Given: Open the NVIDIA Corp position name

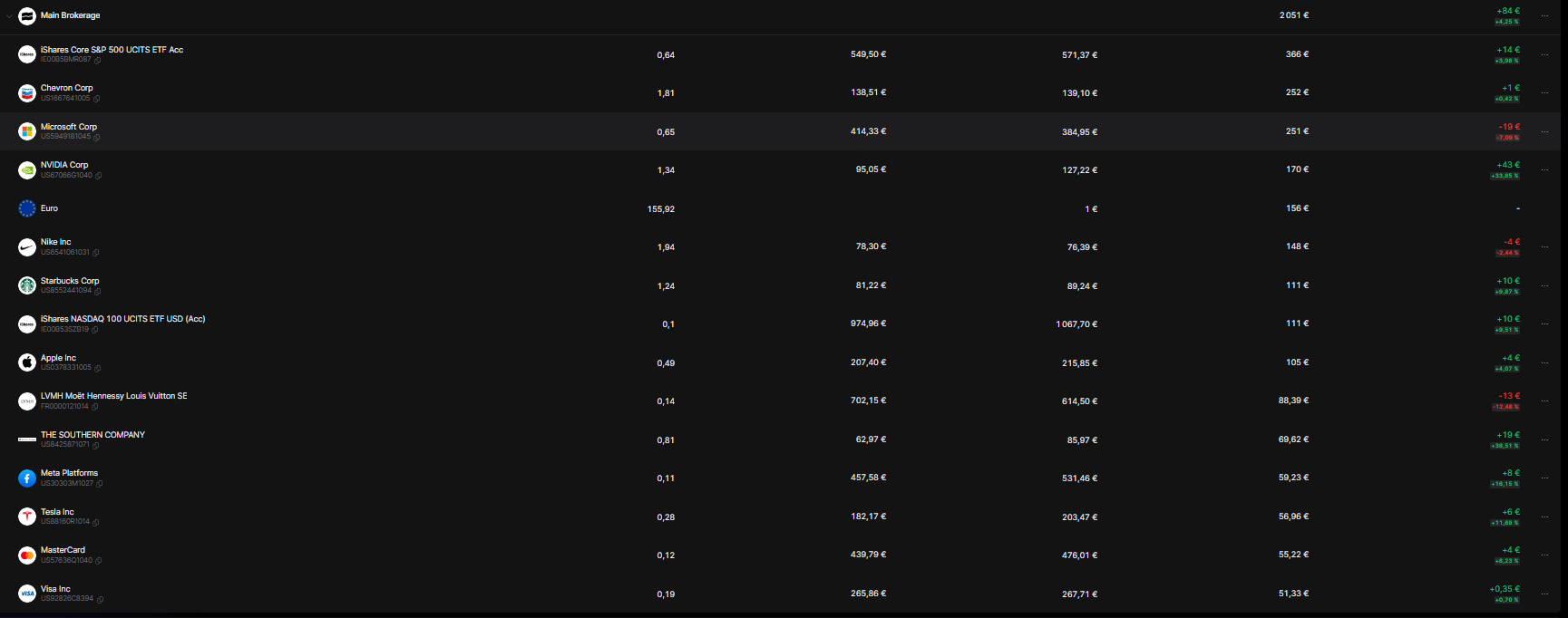Looking at the screenshot, I should coord(64,165).
